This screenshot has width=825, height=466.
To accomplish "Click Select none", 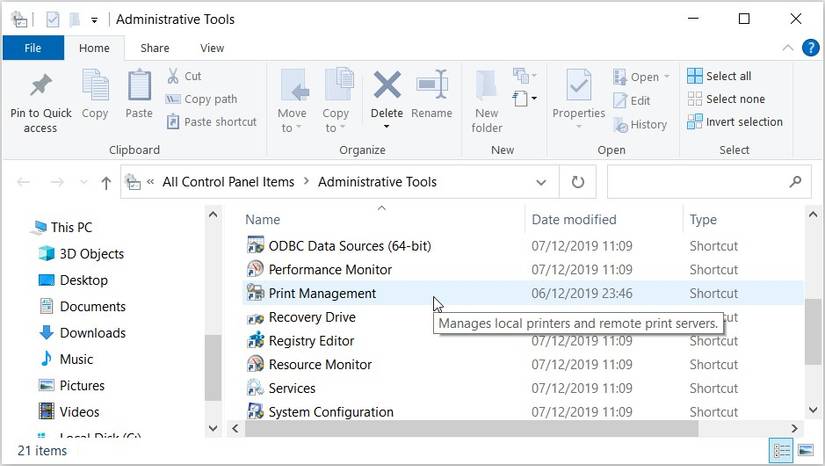I will (726, 99).
